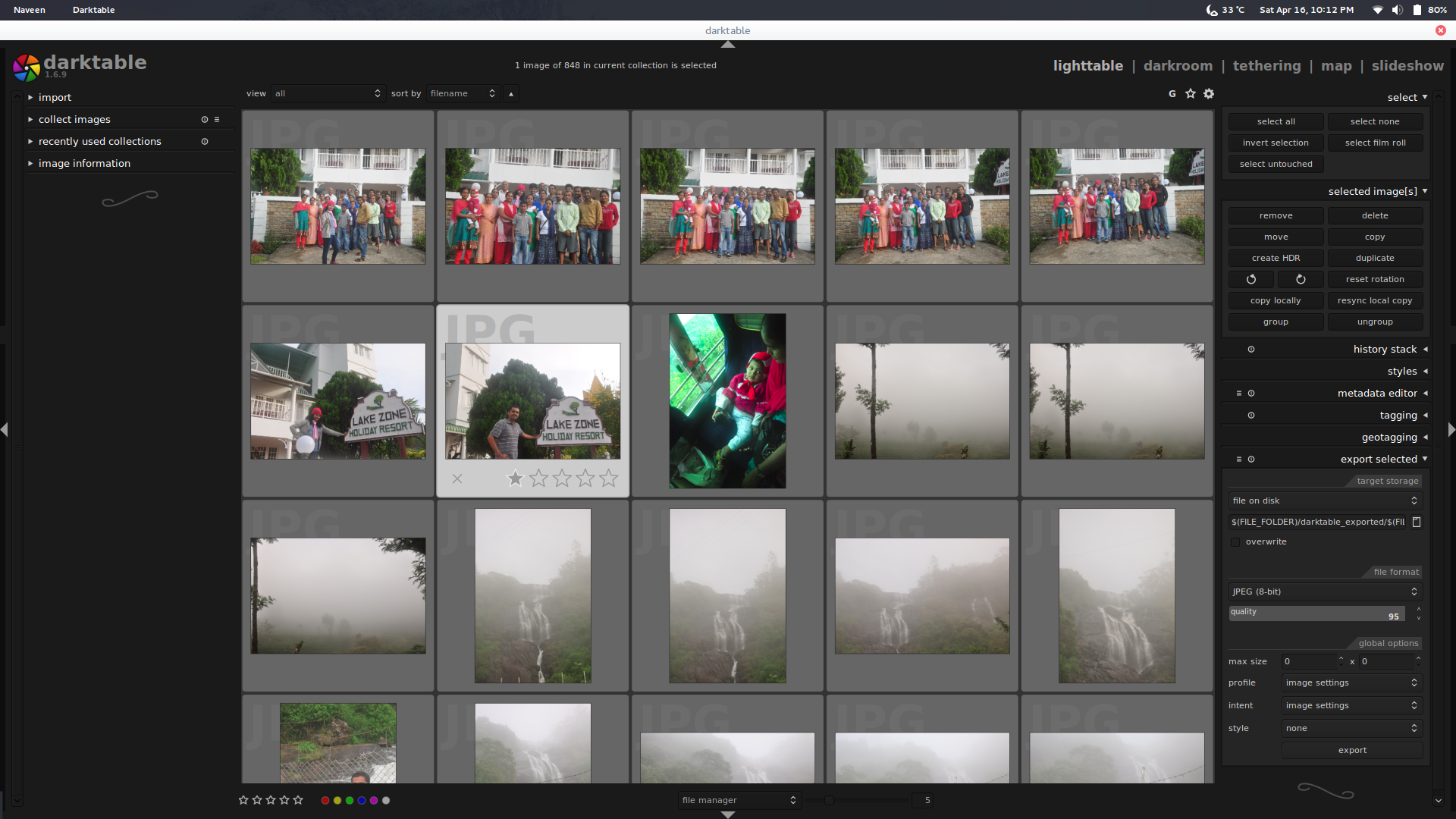Apply five stars in bottom rating bar
This screenshot has height=819, width=1456.
tap(298, 800)
